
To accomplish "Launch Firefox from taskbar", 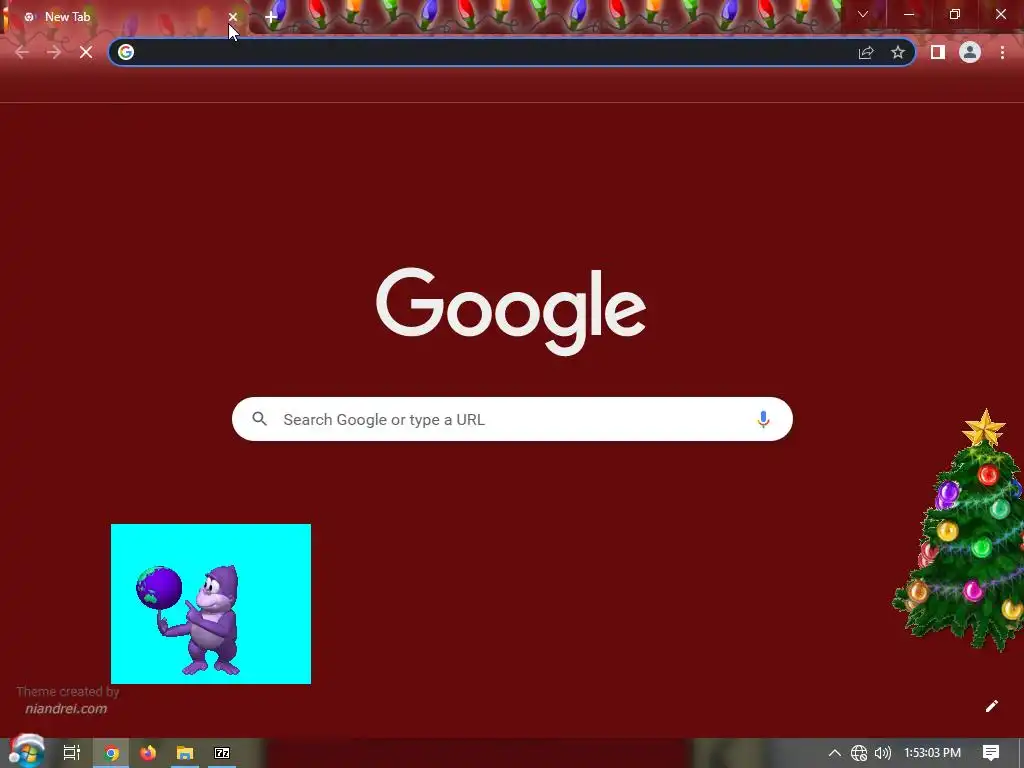I will (148, 753).
